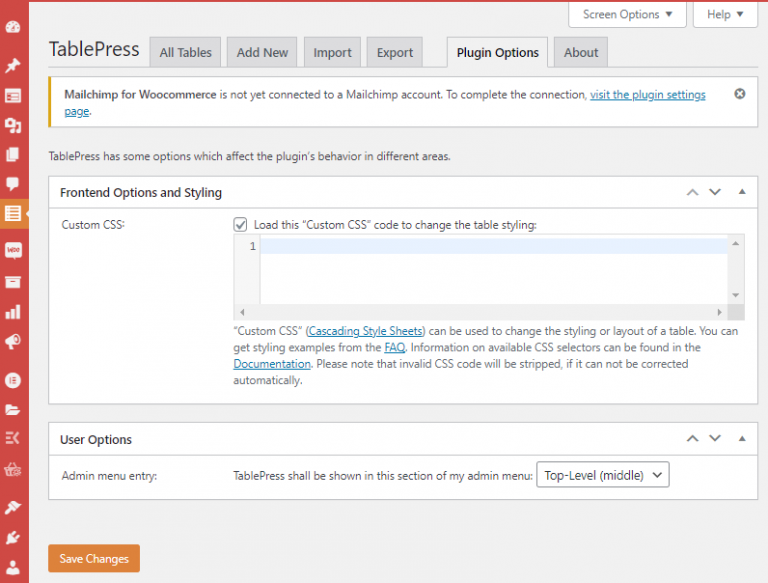Viewport: 768px width, 583px height.
Task: Open the EK plugin icon in sidebar
Action: click(x=13, y=437)
